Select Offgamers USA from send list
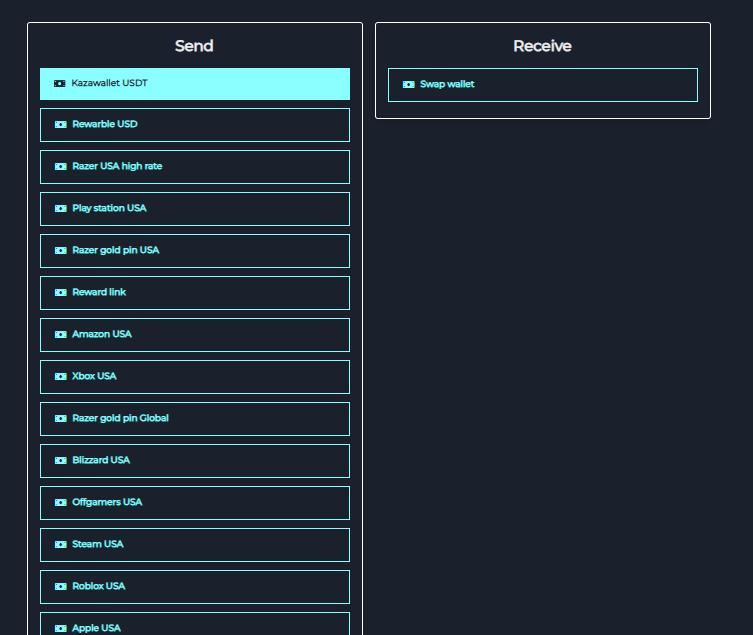Viewport: 753px width, 635px height. click(195, 503)
